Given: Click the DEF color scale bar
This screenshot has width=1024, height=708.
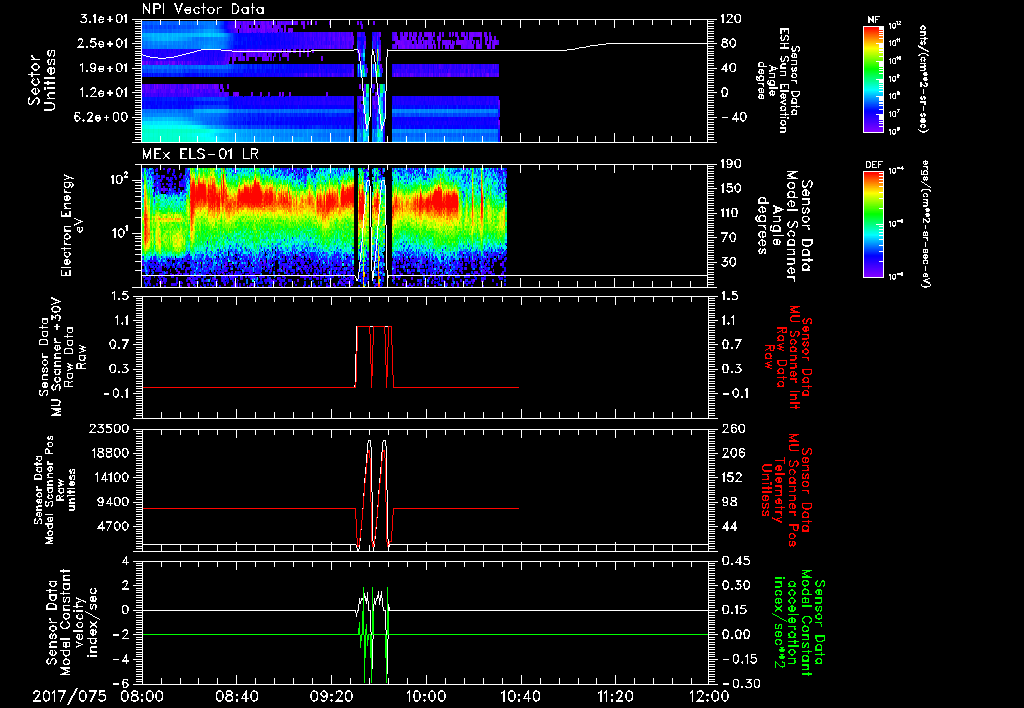Looking at the screenshot, I should coord(873,225).
